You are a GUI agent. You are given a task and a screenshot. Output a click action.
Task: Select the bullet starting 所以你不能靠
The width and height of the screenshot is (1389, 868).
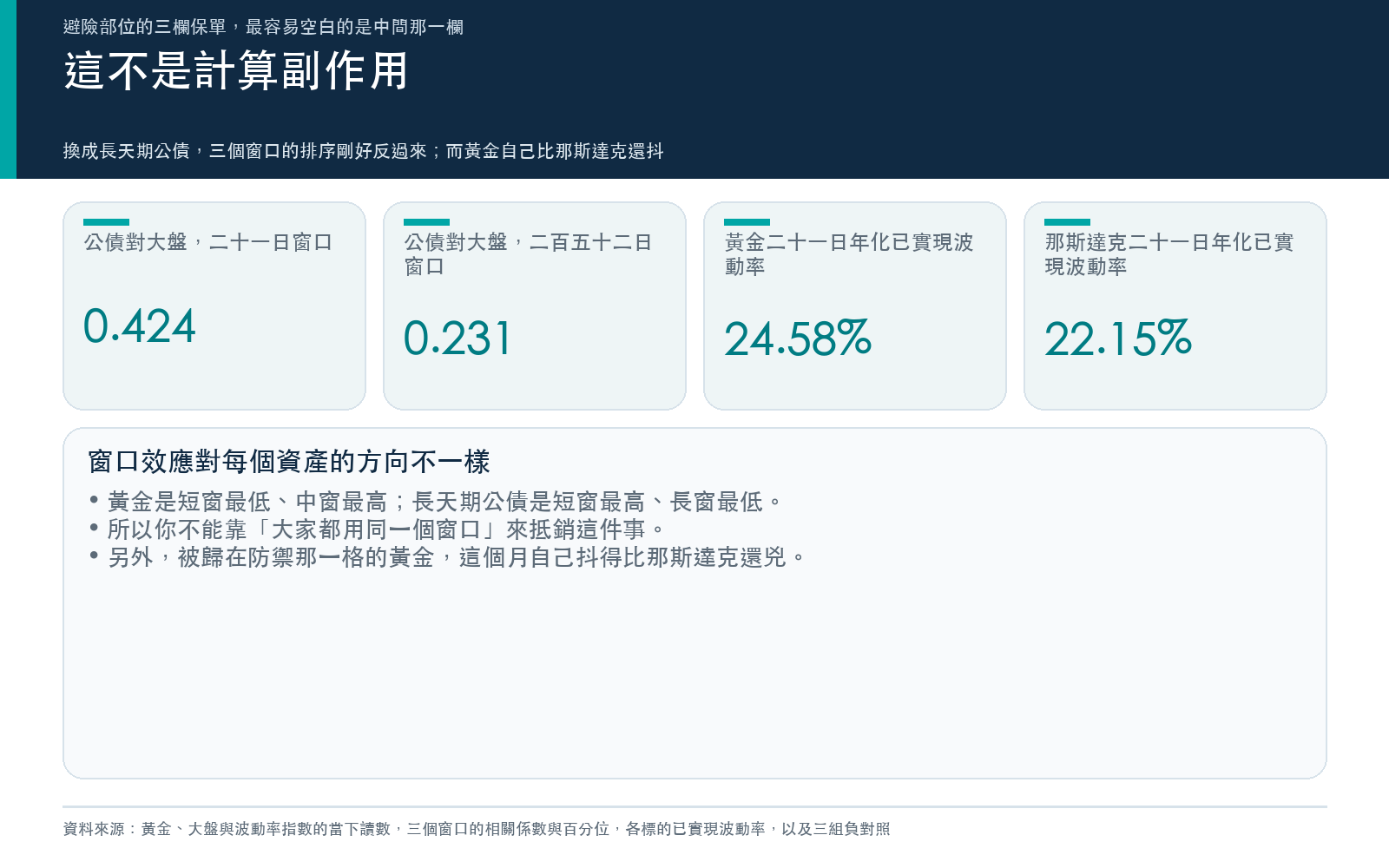point(377,529)
